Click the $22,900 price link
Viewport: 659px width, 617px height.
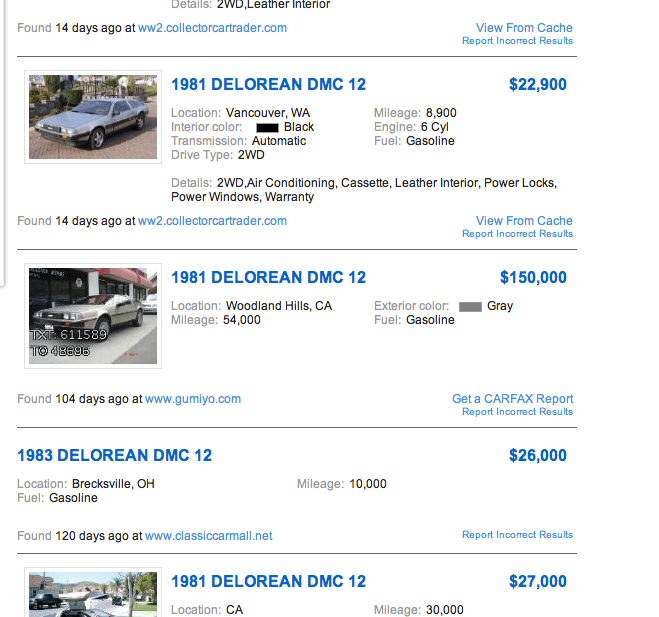(x=538, y=84)
